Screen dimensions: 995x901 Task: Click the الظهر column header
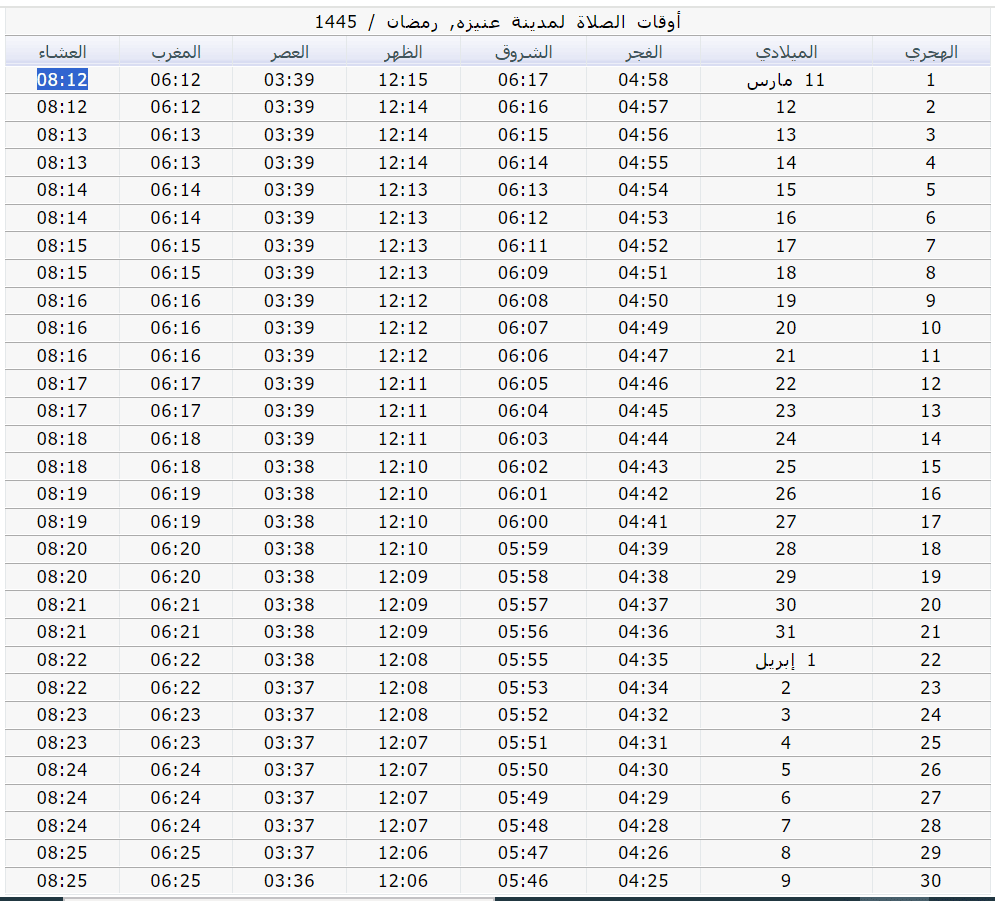(x=403, y=52)
